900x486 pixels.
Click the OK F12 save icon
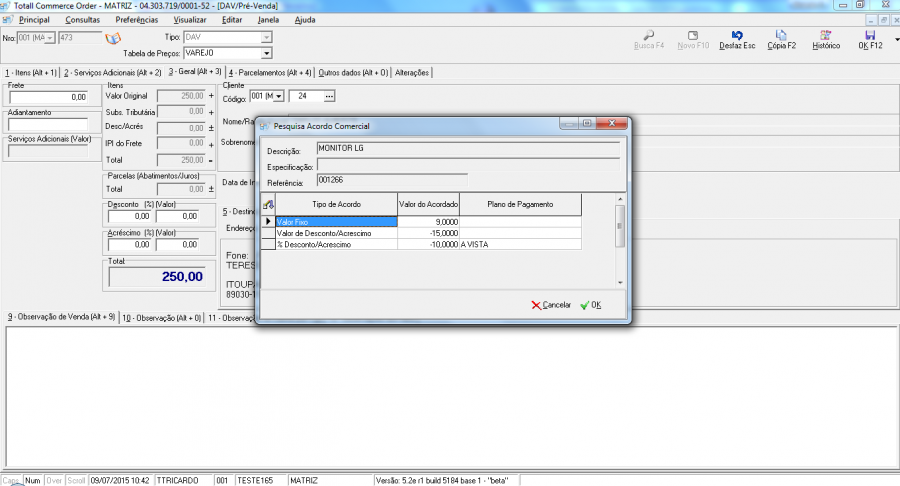pyautogui.click(x=870, y=35)
